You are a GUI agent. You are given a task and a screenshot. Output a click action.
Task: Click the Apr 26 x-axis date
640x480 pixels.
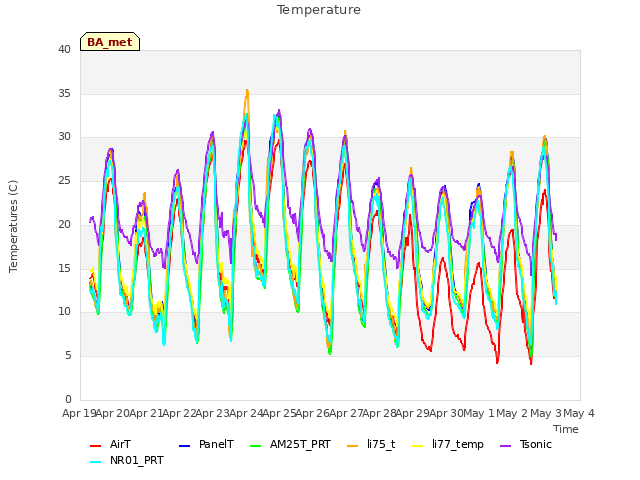coord(313,413)
